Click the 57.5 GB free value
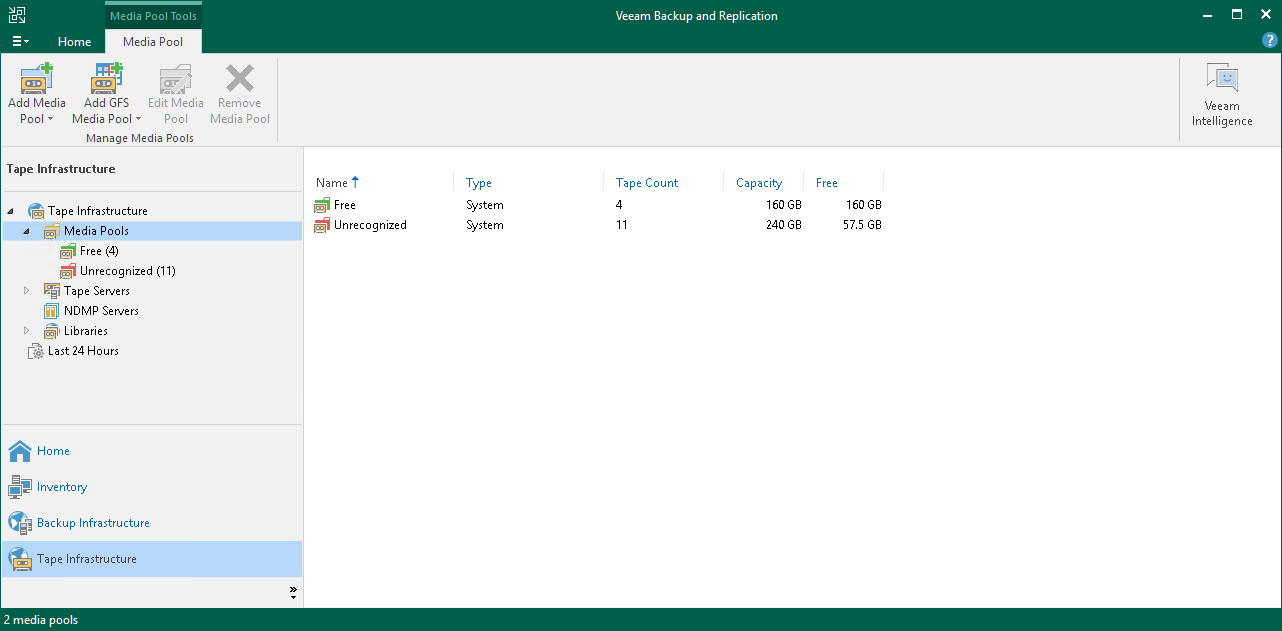 point(860,225)
